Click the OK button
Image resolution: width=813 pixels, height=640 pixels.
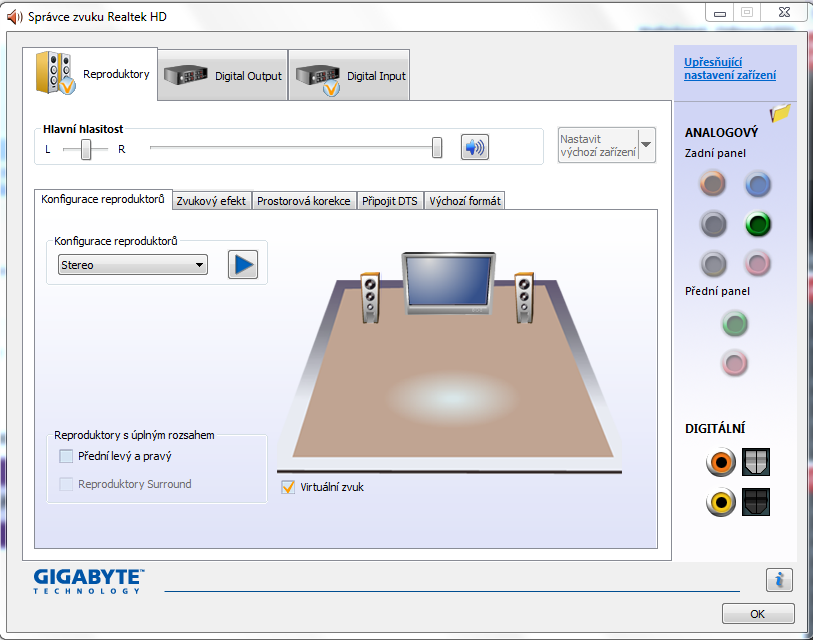pyautogui.click(x=758, y=614)
